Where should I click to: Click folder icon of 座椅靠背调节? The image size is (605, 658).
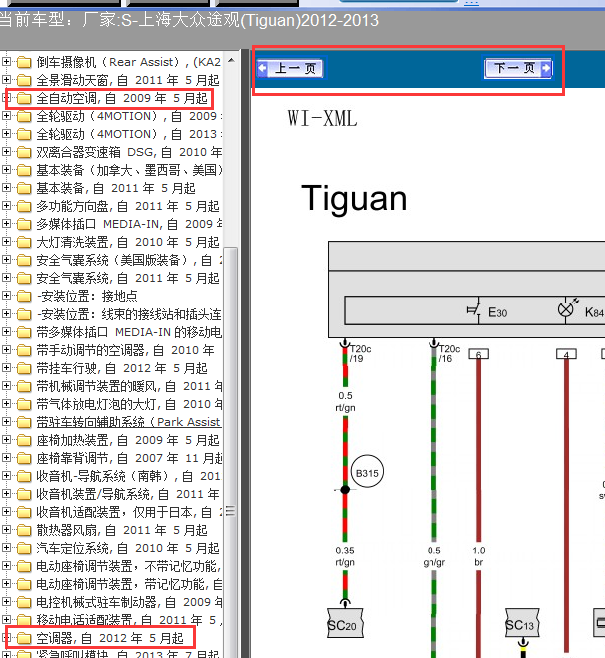coord(24,458)
